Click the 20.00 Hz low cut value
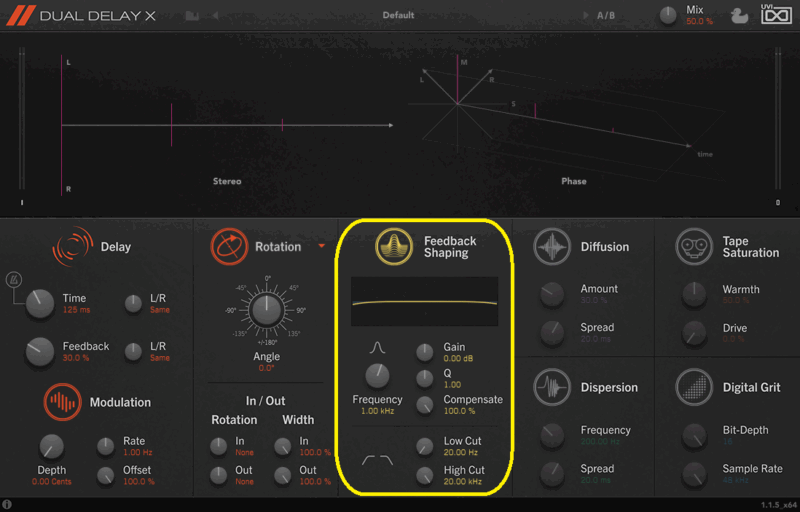 pos(461,452)
